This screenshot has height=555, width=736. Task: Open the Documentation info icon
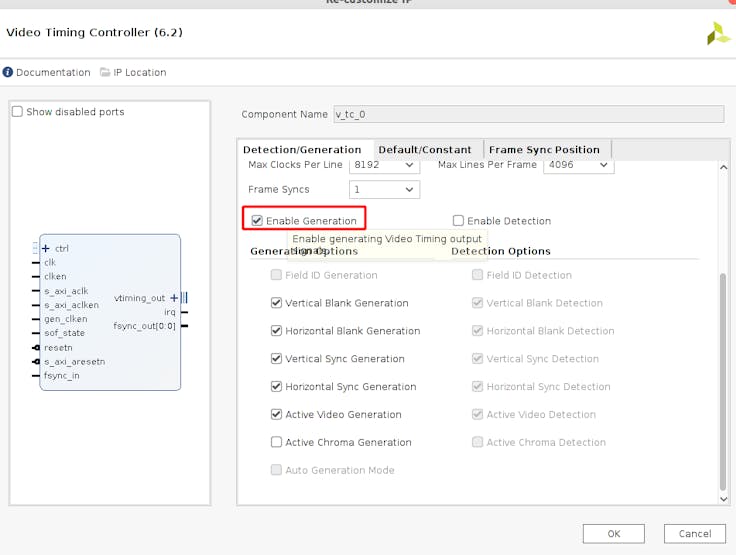(8, 72)
